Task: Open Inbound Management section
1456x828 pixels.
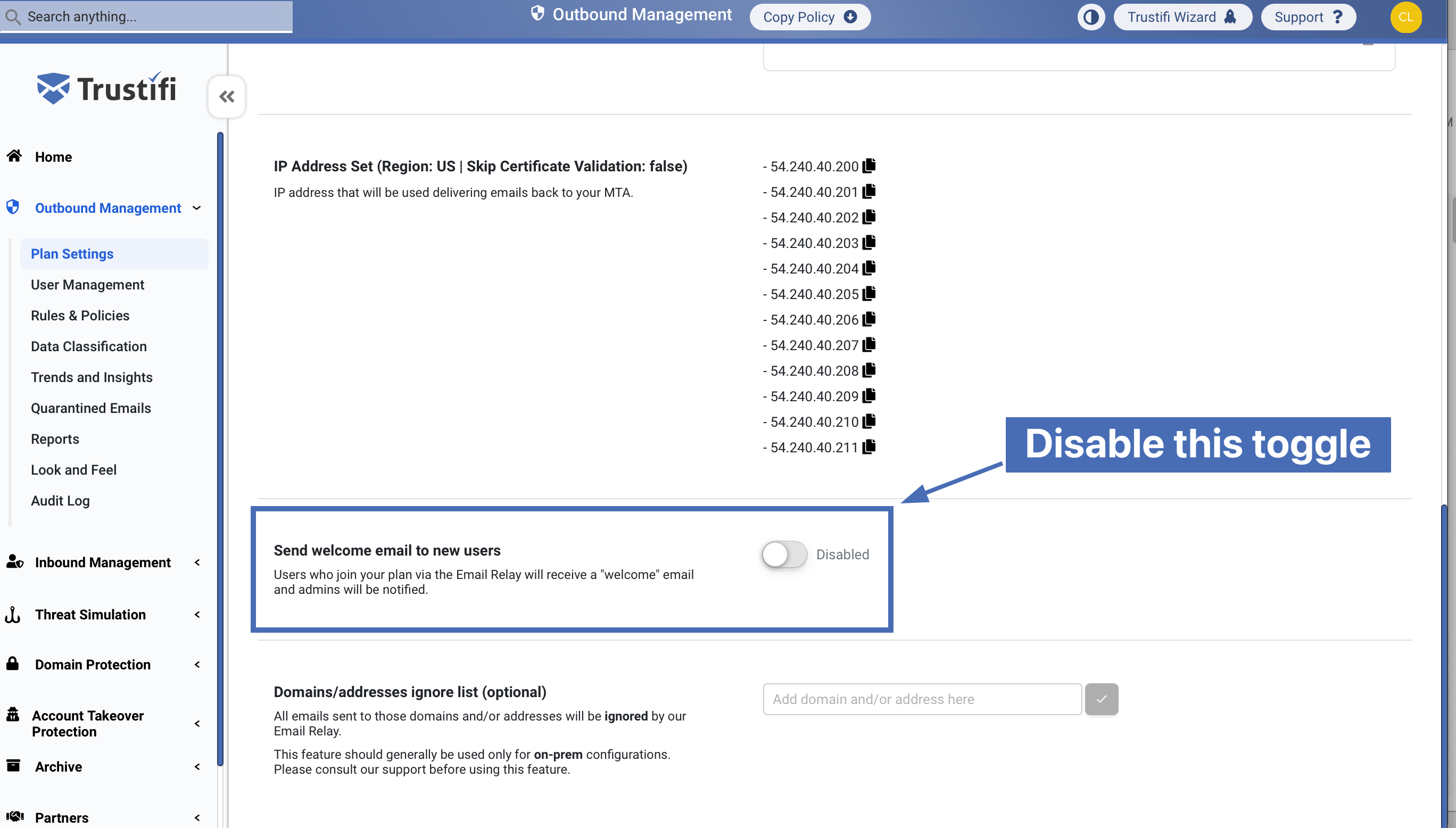Action: click(x=103, y=562)
